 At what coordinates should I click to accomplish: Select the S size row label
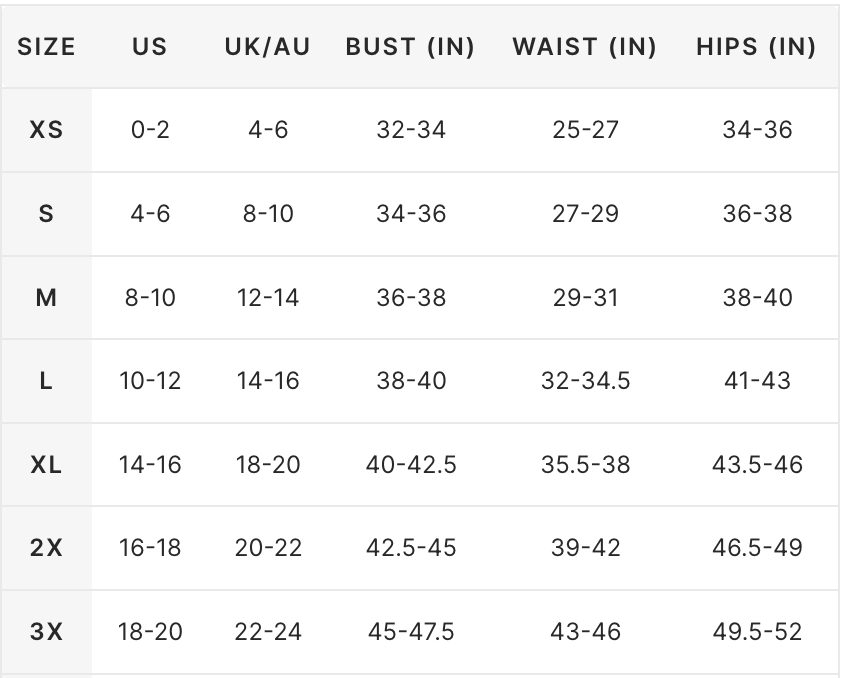coord(46,214)
